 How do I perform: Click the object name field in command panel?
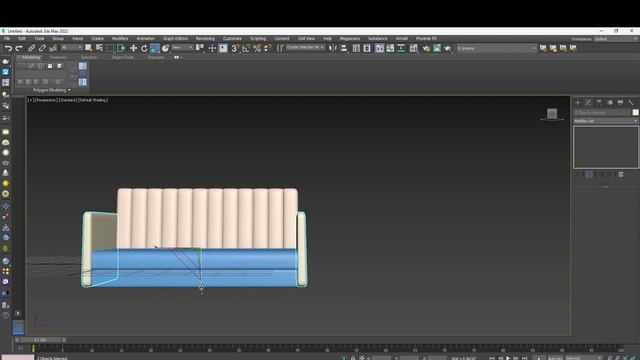point(602,112)
